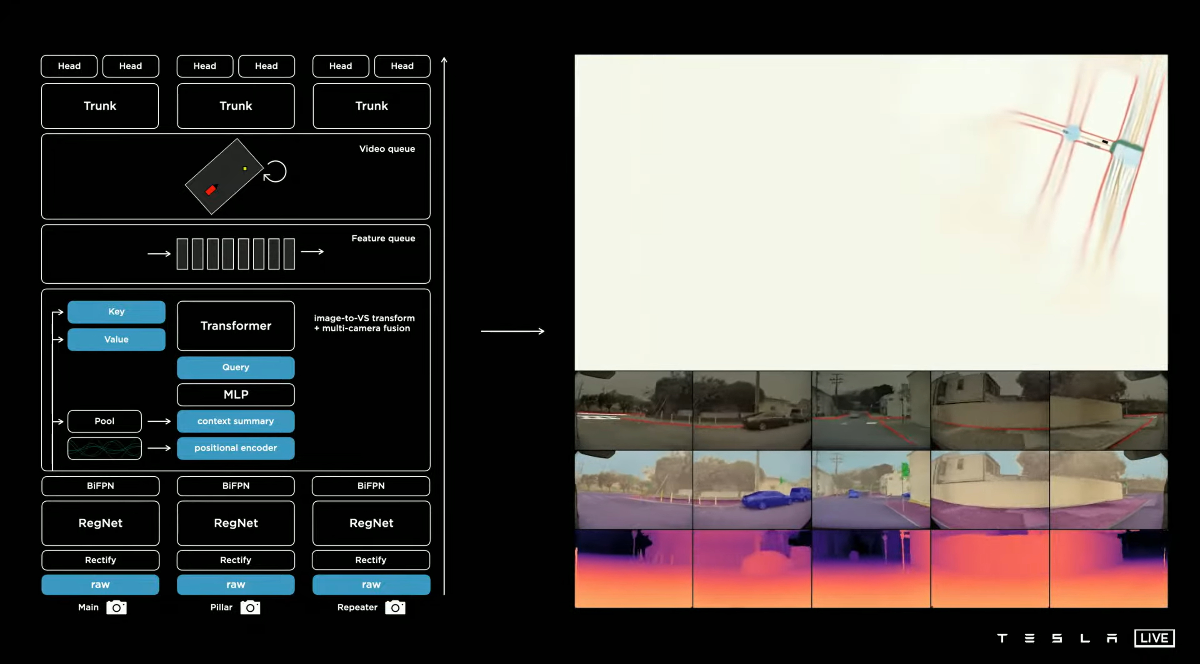Click the blue Key block

116,312
